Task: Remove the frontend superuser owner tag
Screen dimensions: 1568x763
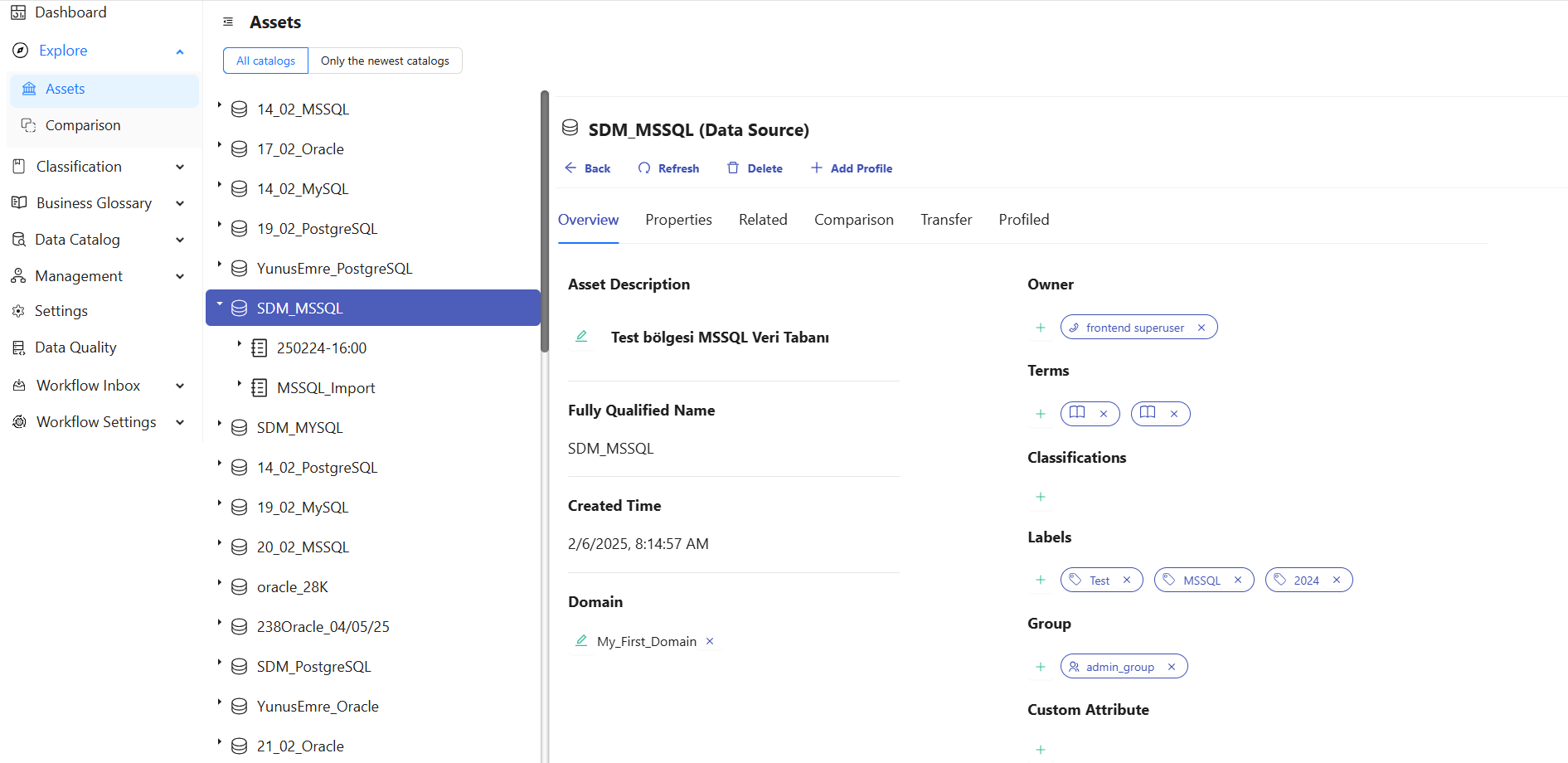Action: coord(1201,328)
